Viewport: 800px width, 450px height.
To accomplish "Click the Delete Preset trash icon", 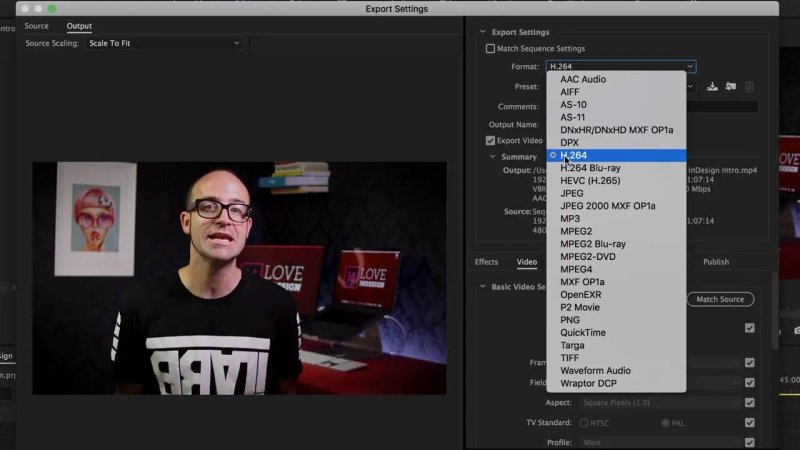I will pos(749,87).
